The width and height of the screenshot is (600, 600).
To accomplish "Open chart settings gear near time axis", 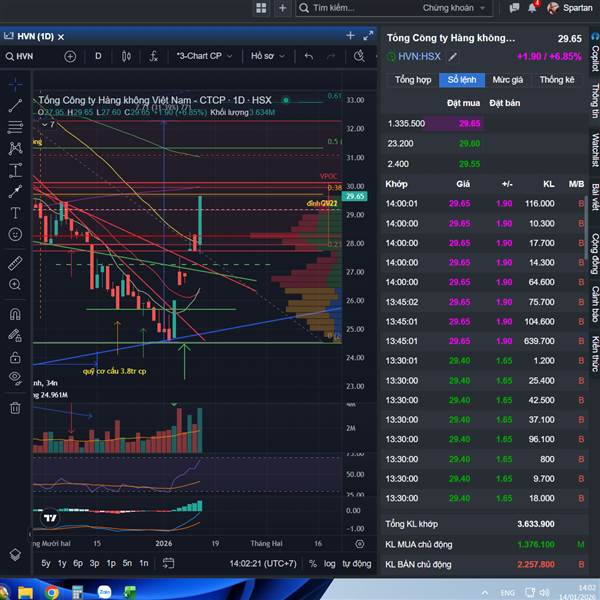I will (359, 544).
